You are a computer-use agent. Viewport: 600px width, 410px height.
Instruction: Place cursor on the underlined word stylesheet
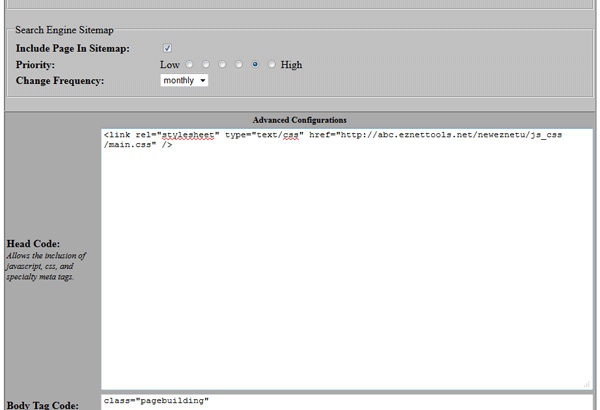[x=189, y=135]
